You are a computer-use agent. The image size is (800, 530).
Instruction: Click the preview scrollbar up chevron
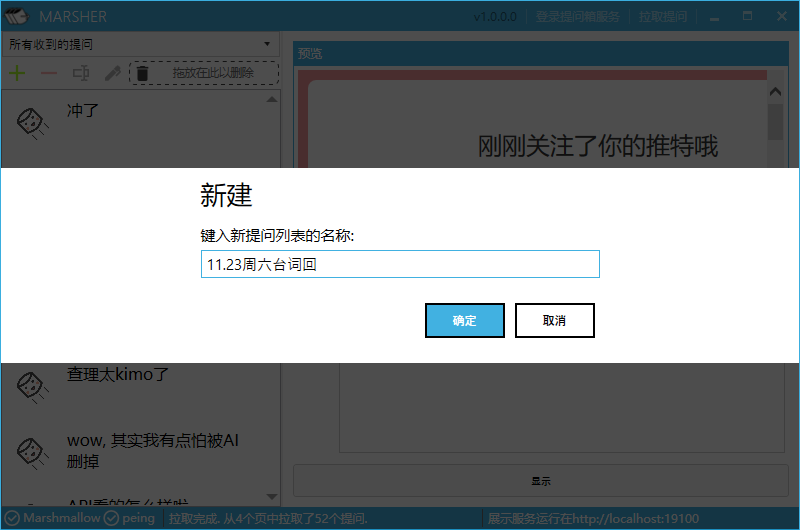coord(776,92)
